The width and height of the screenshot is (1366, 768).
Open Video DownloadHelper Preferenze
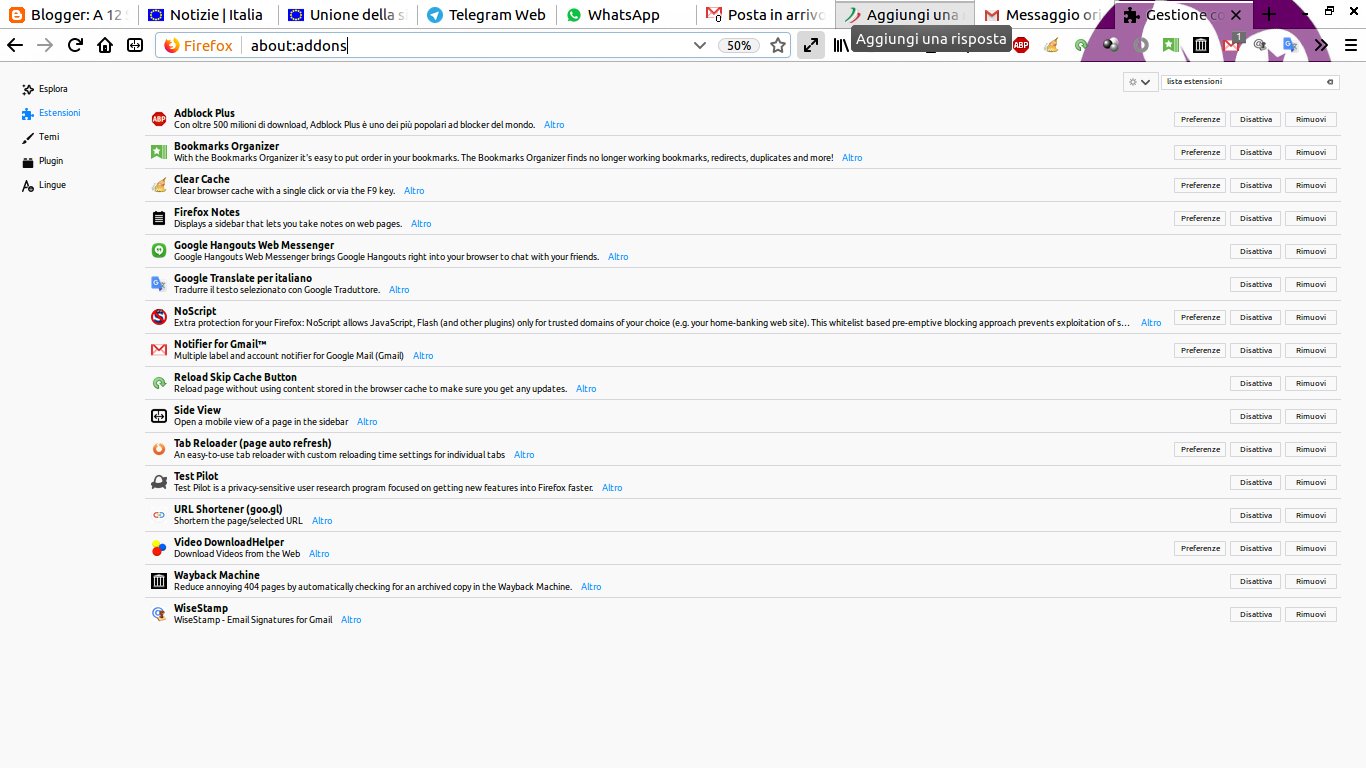[x=1200, y=548]
